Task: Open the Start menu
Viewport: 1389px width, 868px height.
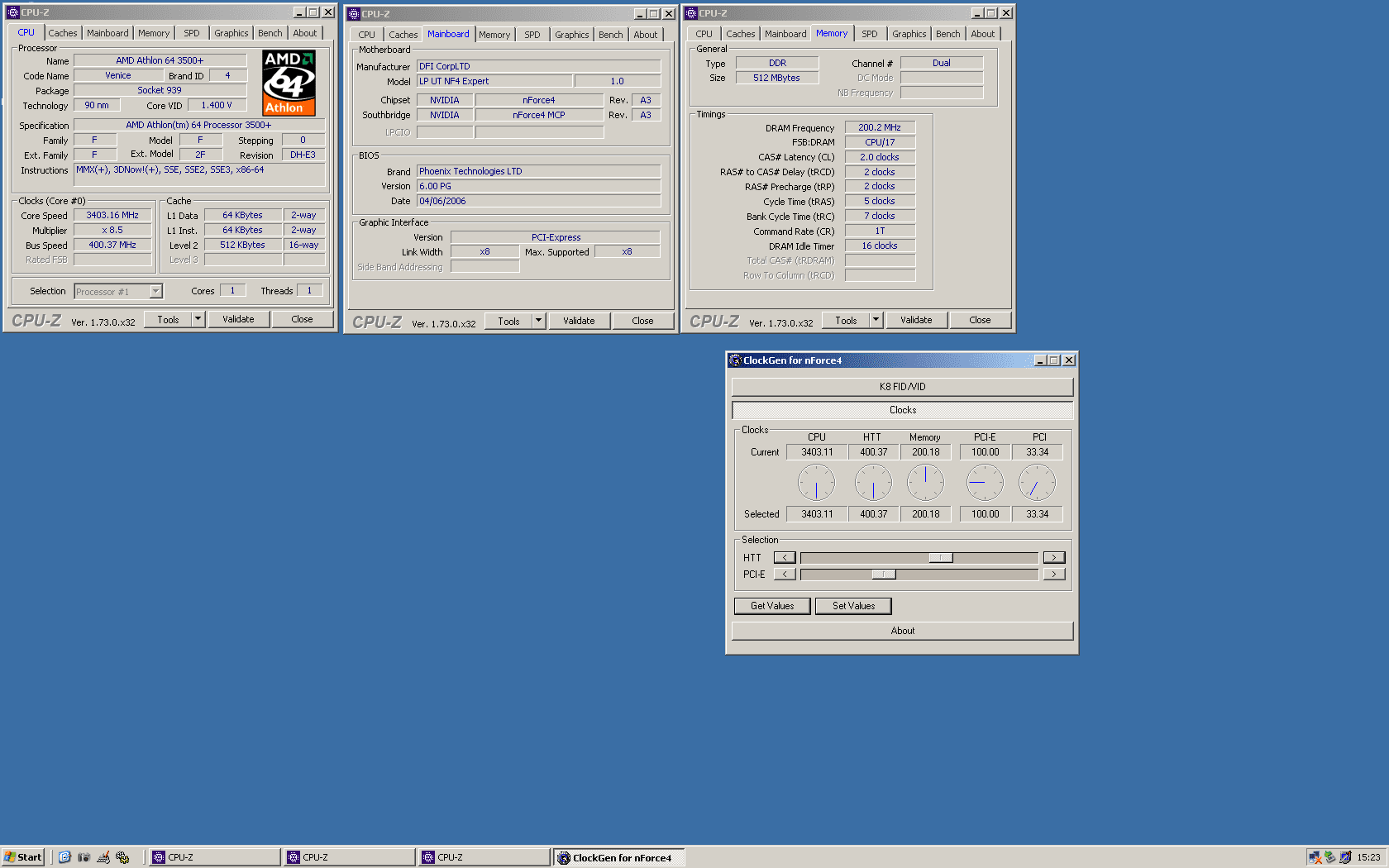Action: [23, 857]
